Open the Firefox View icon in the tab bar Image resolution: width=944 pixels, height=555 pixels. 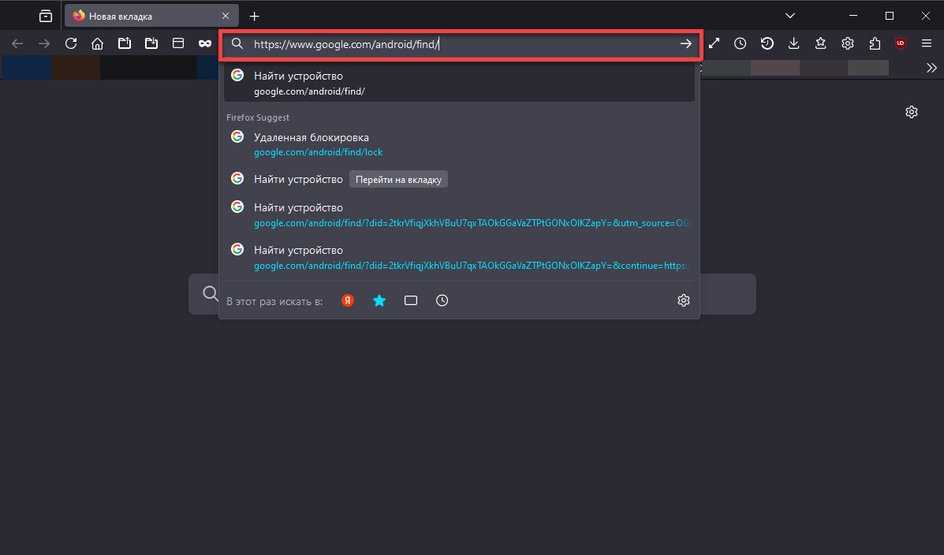click(46, 16)
